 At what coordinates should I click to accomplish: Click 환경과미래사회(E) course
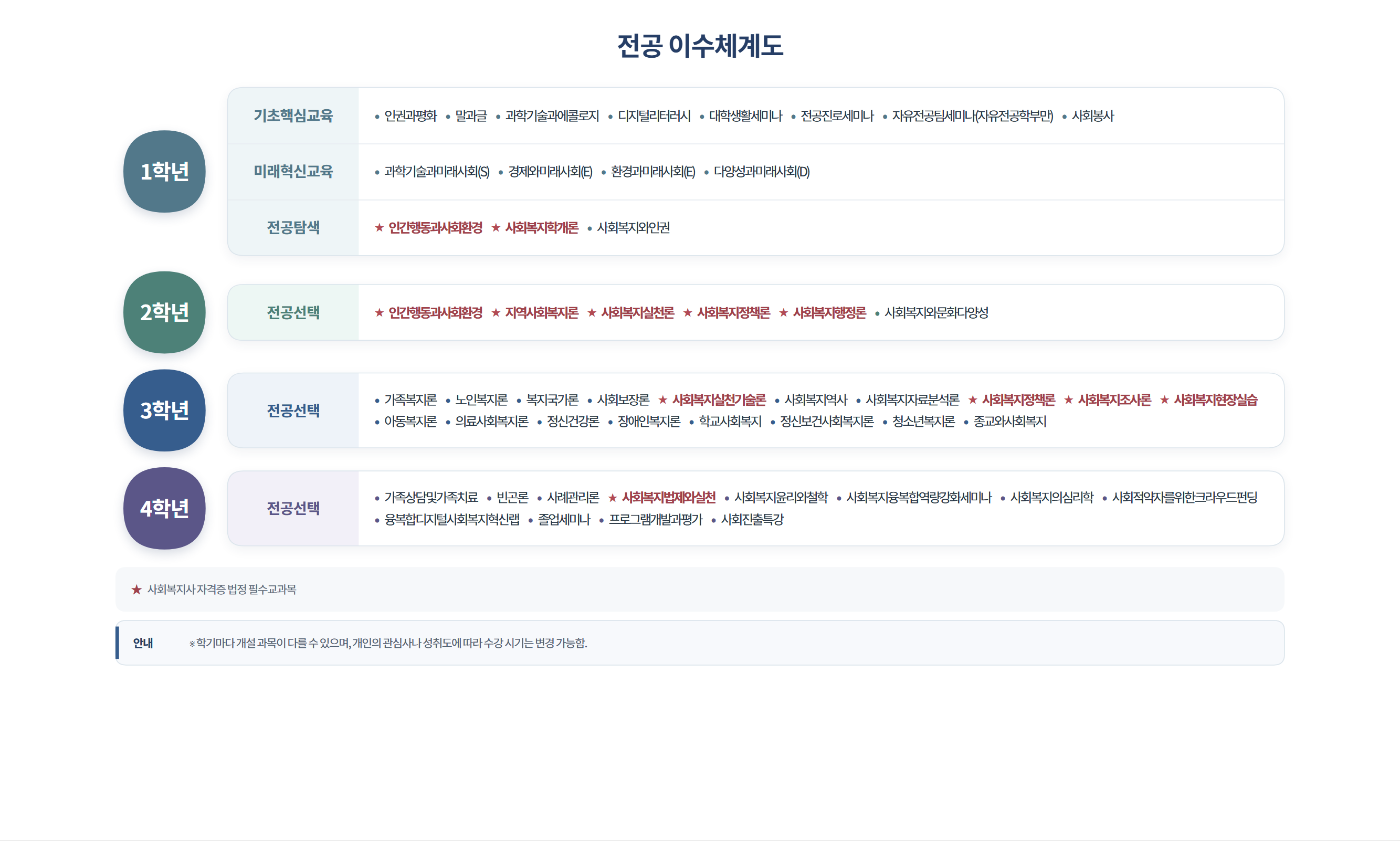click(653, 171)
